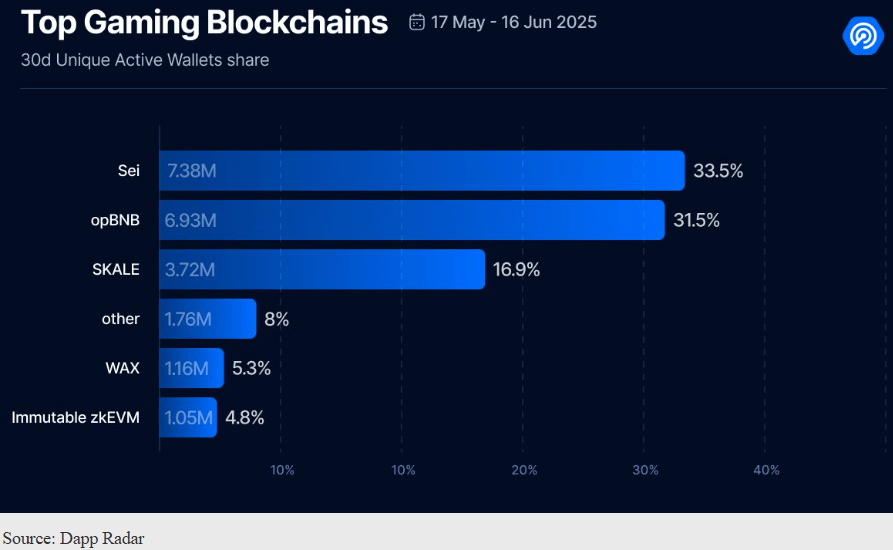Click the 30% x-axis tick label

[645, 470]
